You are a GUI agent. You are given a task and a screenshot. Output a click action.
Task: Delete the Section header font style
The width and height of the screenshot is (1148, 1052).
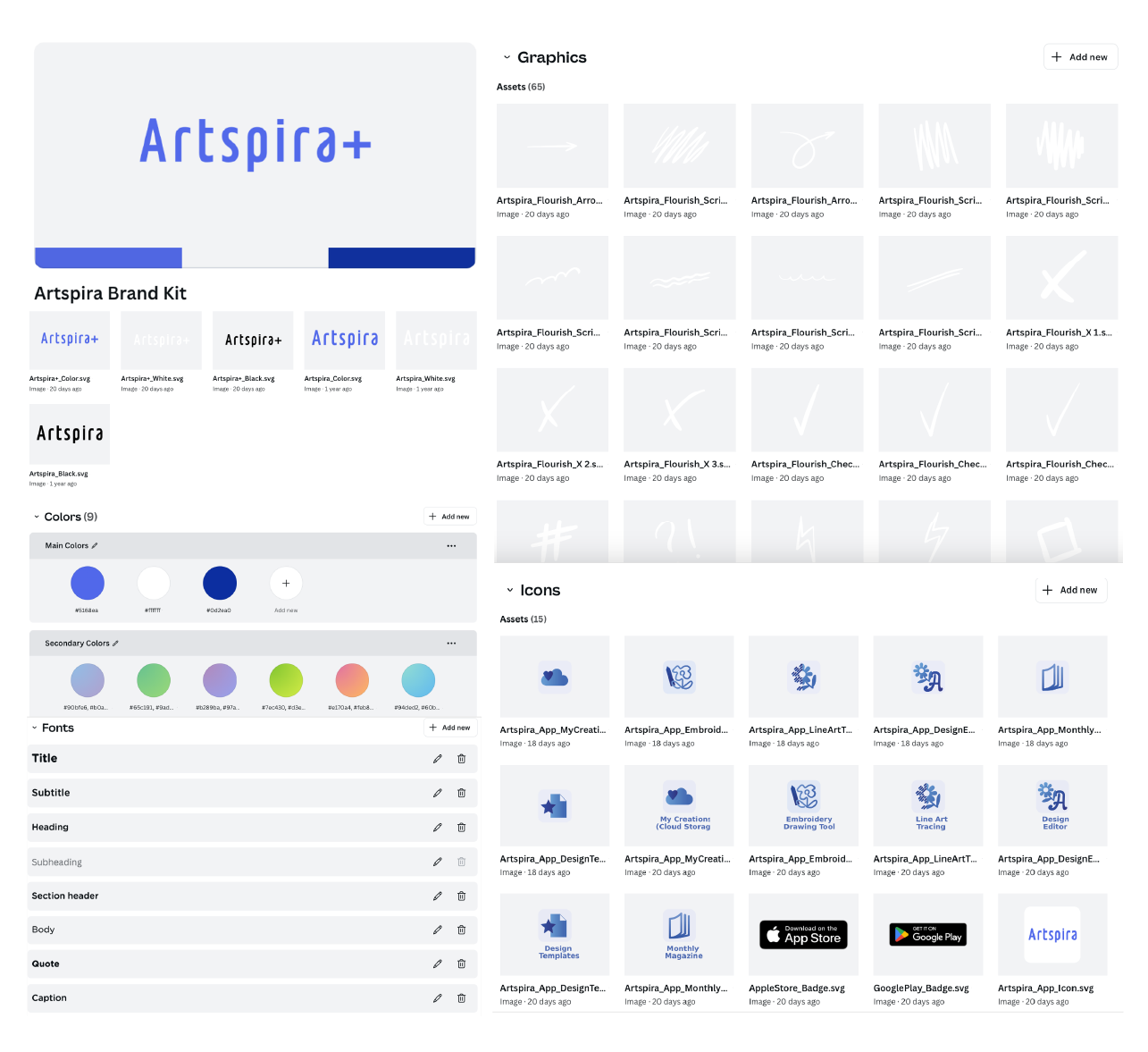461,896
